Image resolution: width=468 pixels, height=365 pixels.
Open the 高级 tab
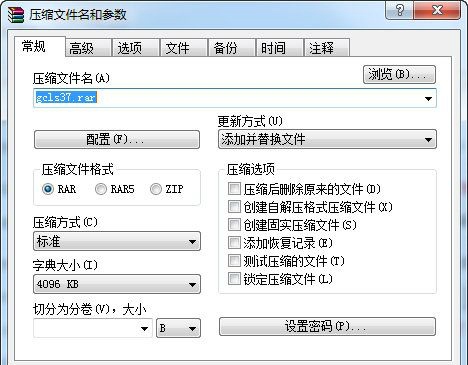(88, 48)
